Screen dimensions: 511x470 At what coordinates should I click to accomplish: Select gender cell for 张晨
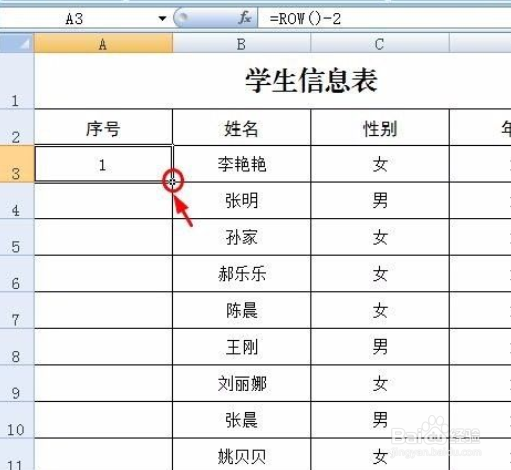coord(380,420)
